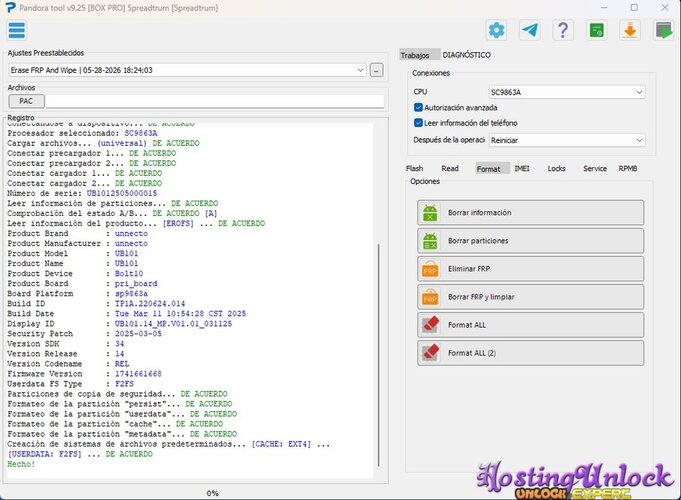
Task: Click Product Device value Bolt10
Action: pyautogui.click(x=129, y=274)
